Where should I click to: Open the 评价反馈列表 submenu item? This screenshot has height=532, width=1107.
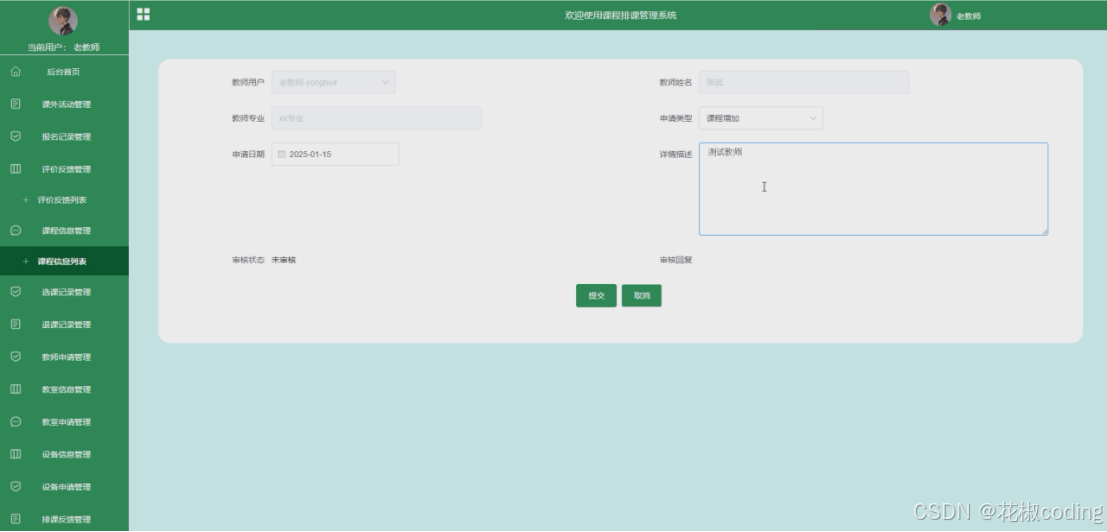pyautogui.click(x=64, y=200)
